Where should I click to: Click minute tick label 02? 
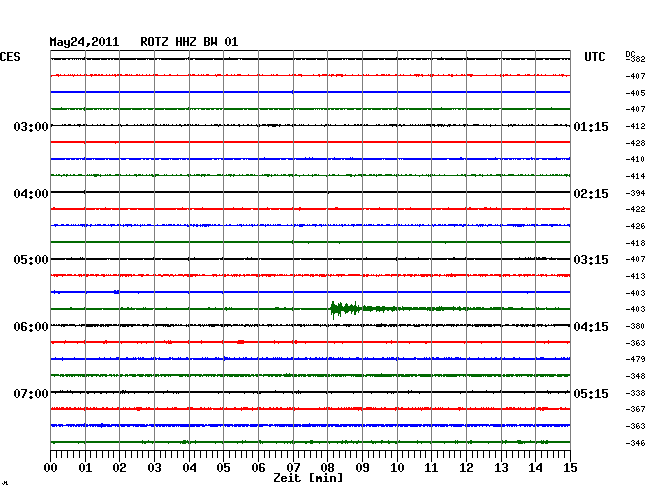point(119,467)
